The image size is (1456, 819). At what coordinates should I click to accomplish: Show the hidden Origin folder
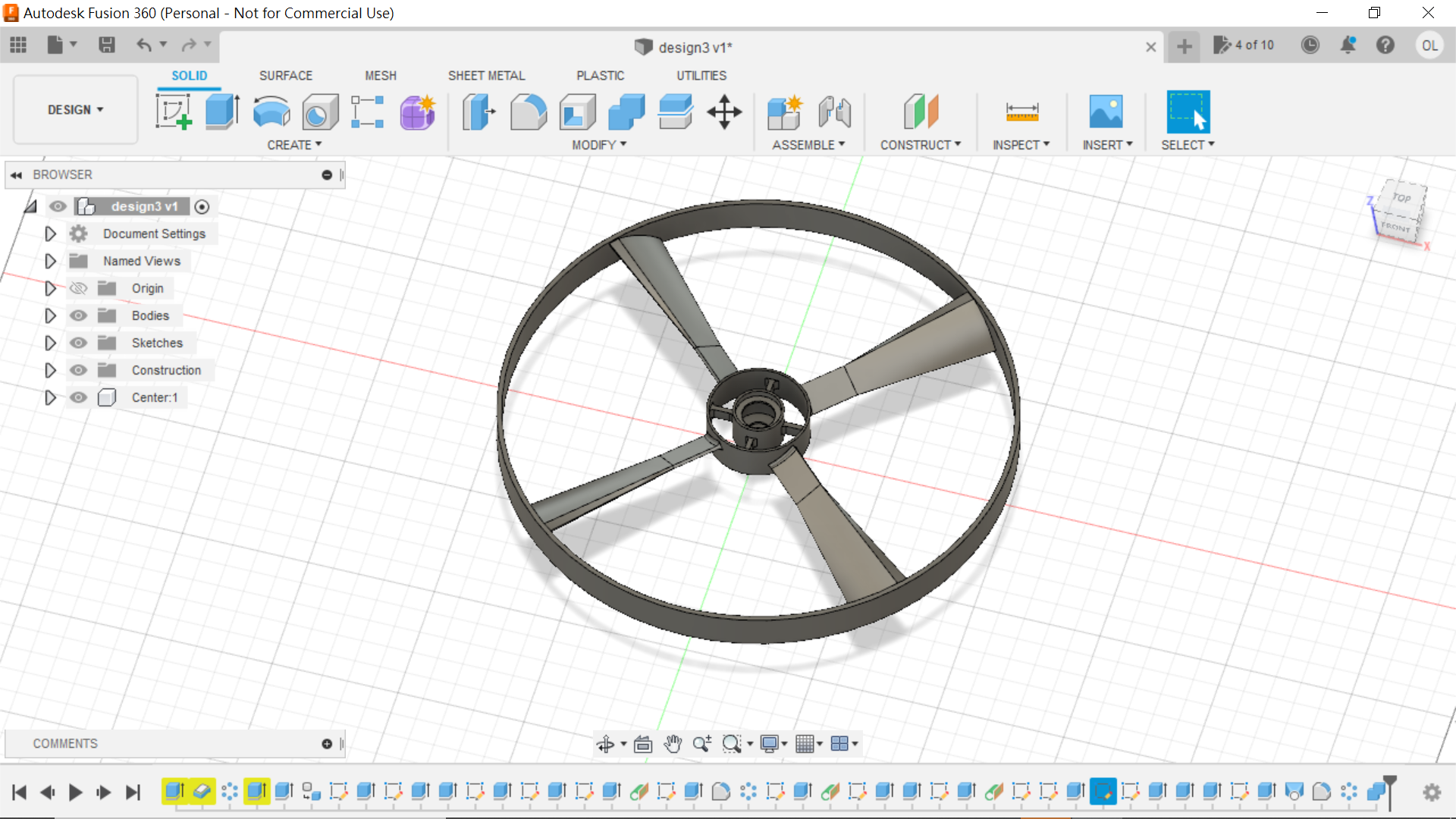point(78,288)
